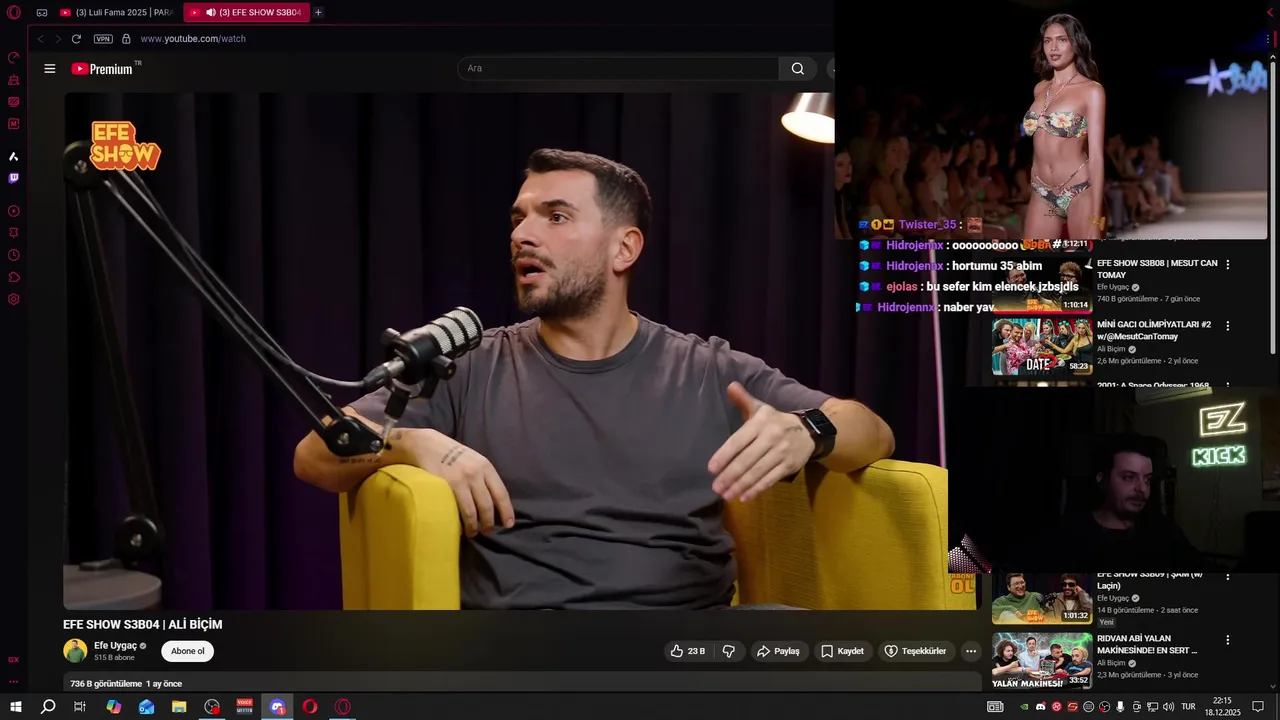Switch TUR keyboard language indicator

[1188, 707]
